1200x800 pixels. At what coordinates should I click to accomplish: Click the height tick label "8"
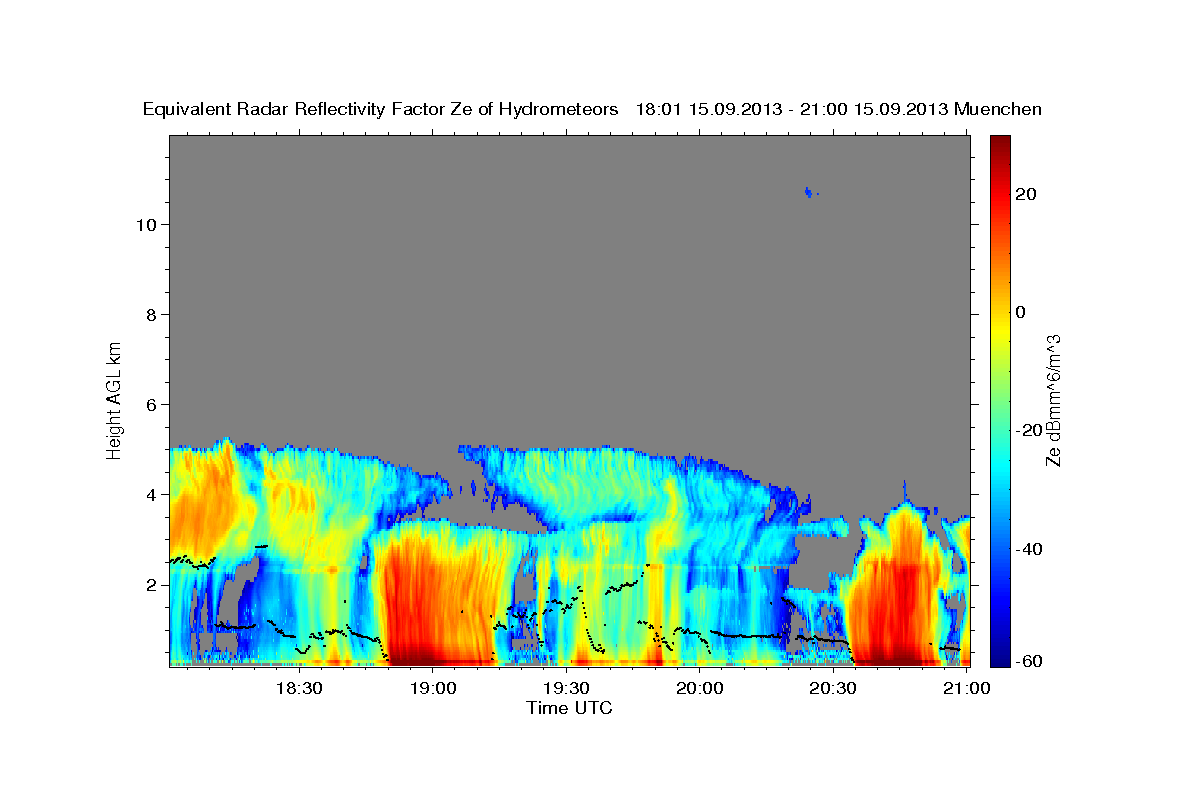click(152, 314)
